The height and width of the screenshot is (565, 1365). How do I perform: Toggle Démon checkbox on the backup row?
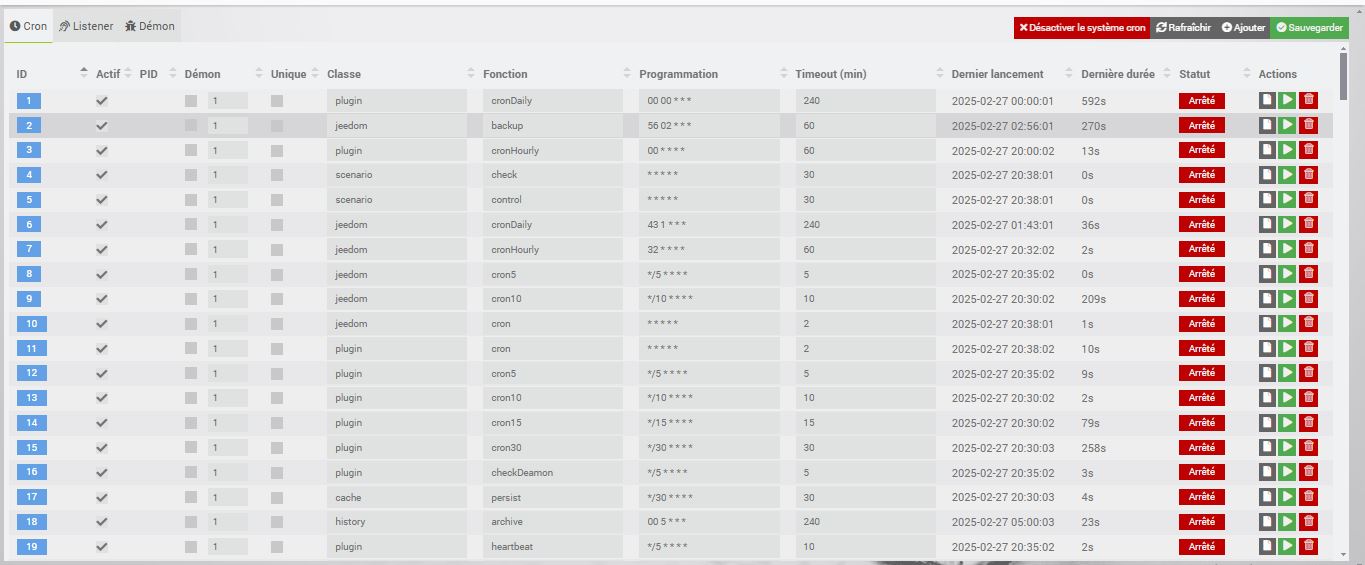[191, 126]
